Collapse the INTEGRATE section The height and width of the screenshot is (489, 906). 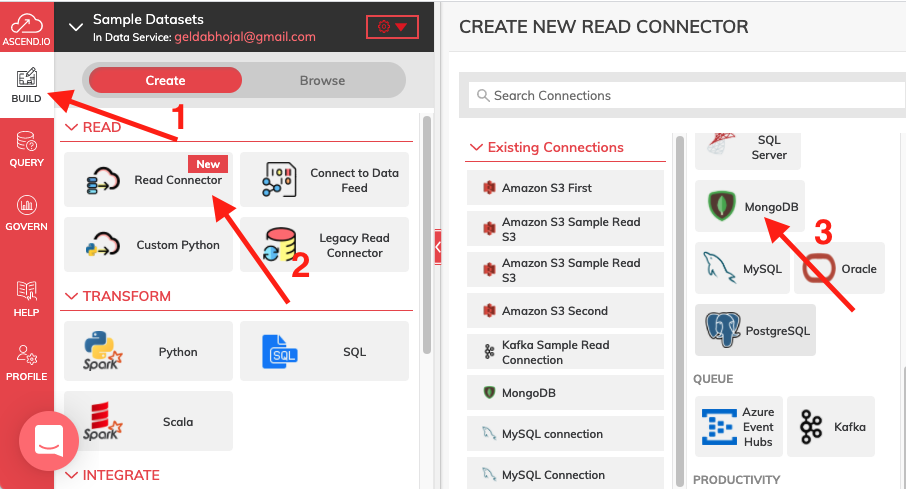click(71, 475)
